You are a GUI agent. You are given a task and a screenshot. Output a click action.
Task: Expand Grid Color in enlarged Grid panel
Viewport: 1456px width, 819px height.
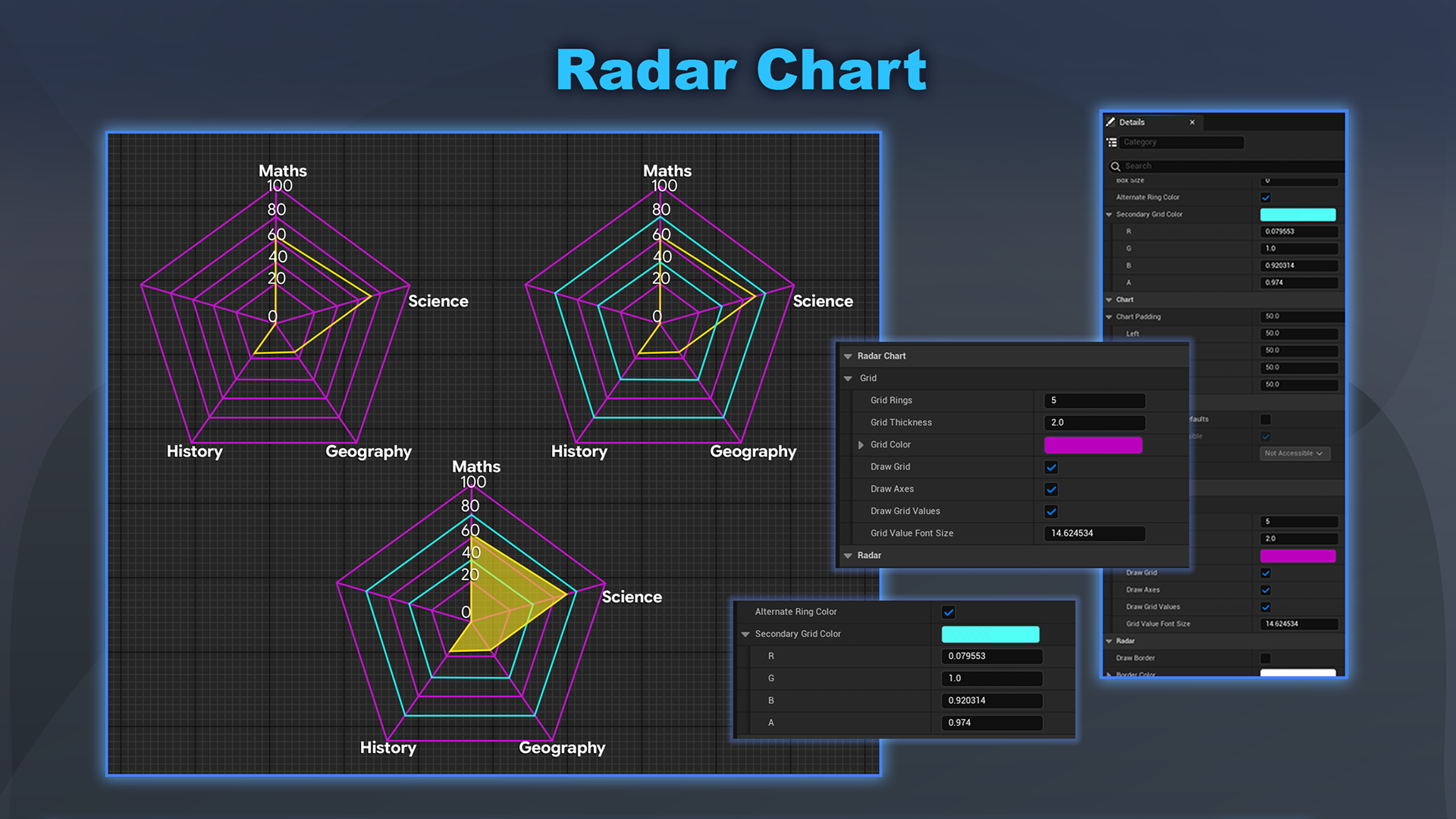tap(861, 445)
